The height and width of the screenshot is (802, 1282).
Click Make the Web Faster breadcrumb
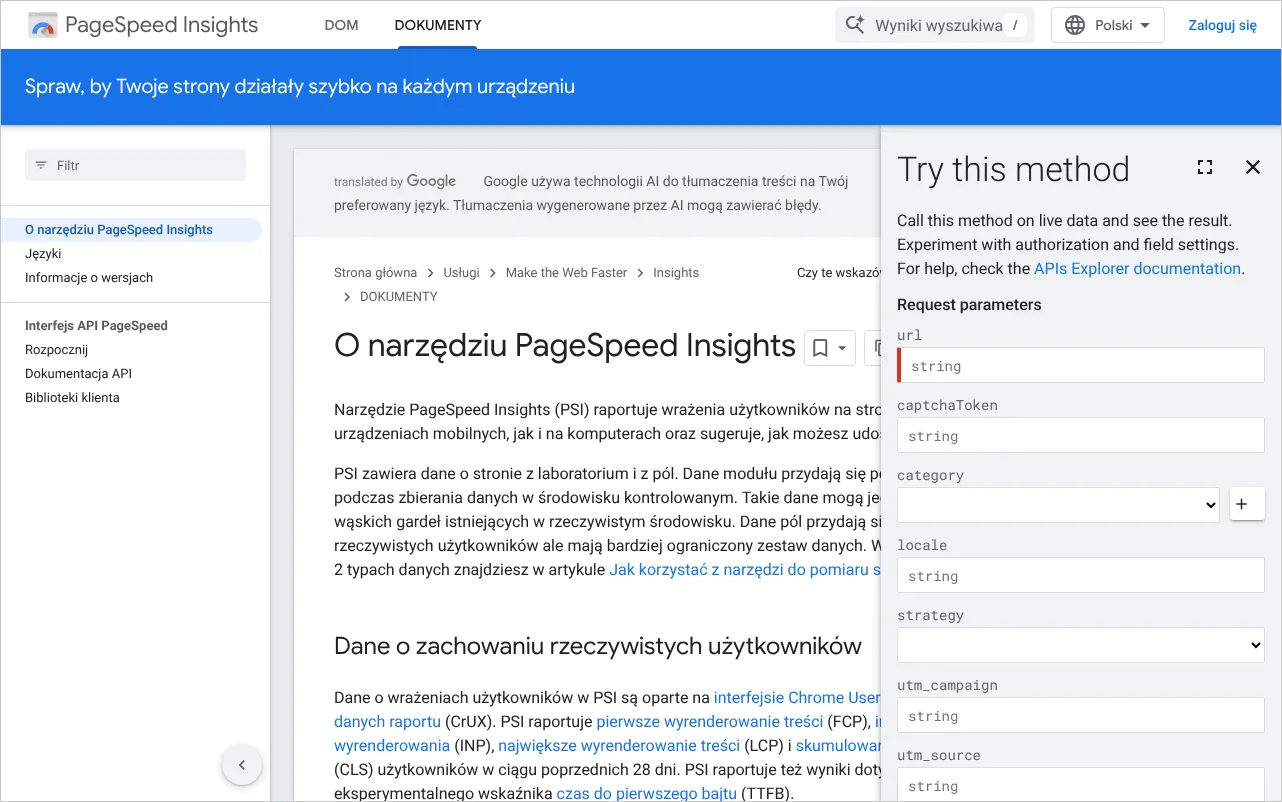point(566,273)
